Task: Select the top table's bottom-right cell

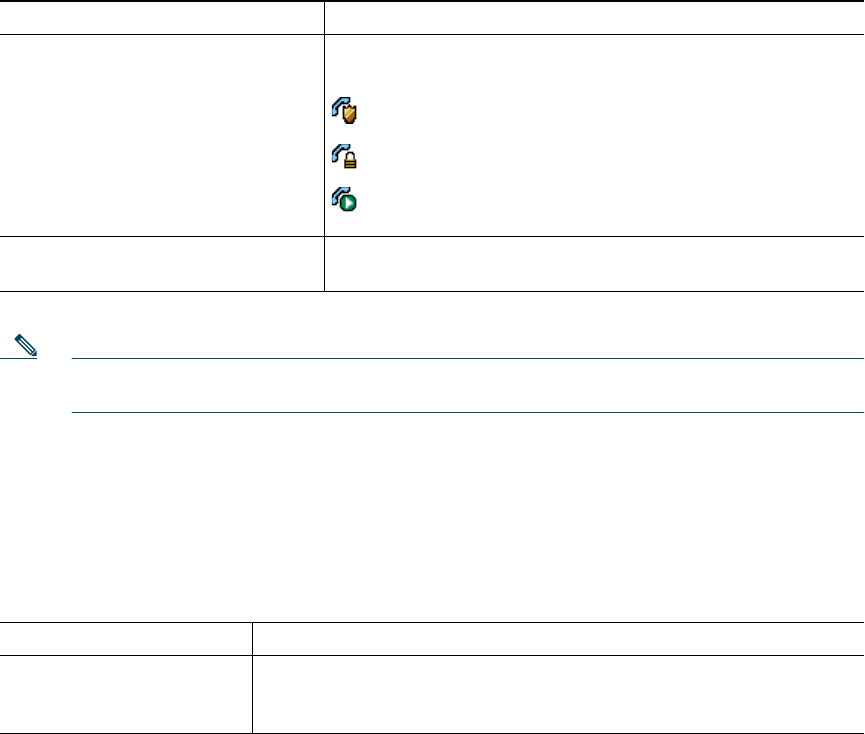Action: pos(594,263)
